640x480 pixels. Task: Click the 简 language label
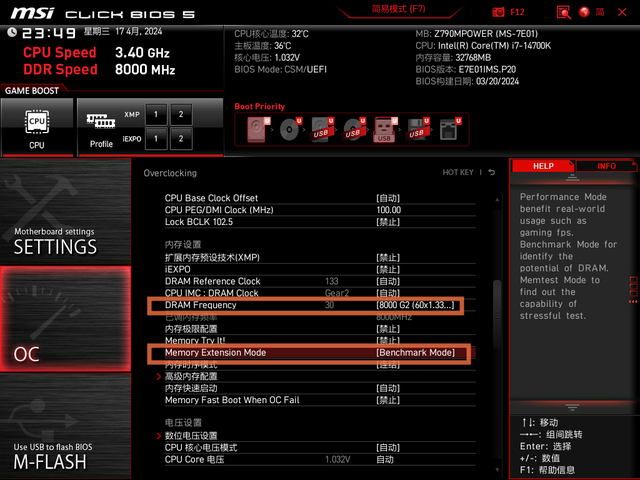tap(600, 12)
